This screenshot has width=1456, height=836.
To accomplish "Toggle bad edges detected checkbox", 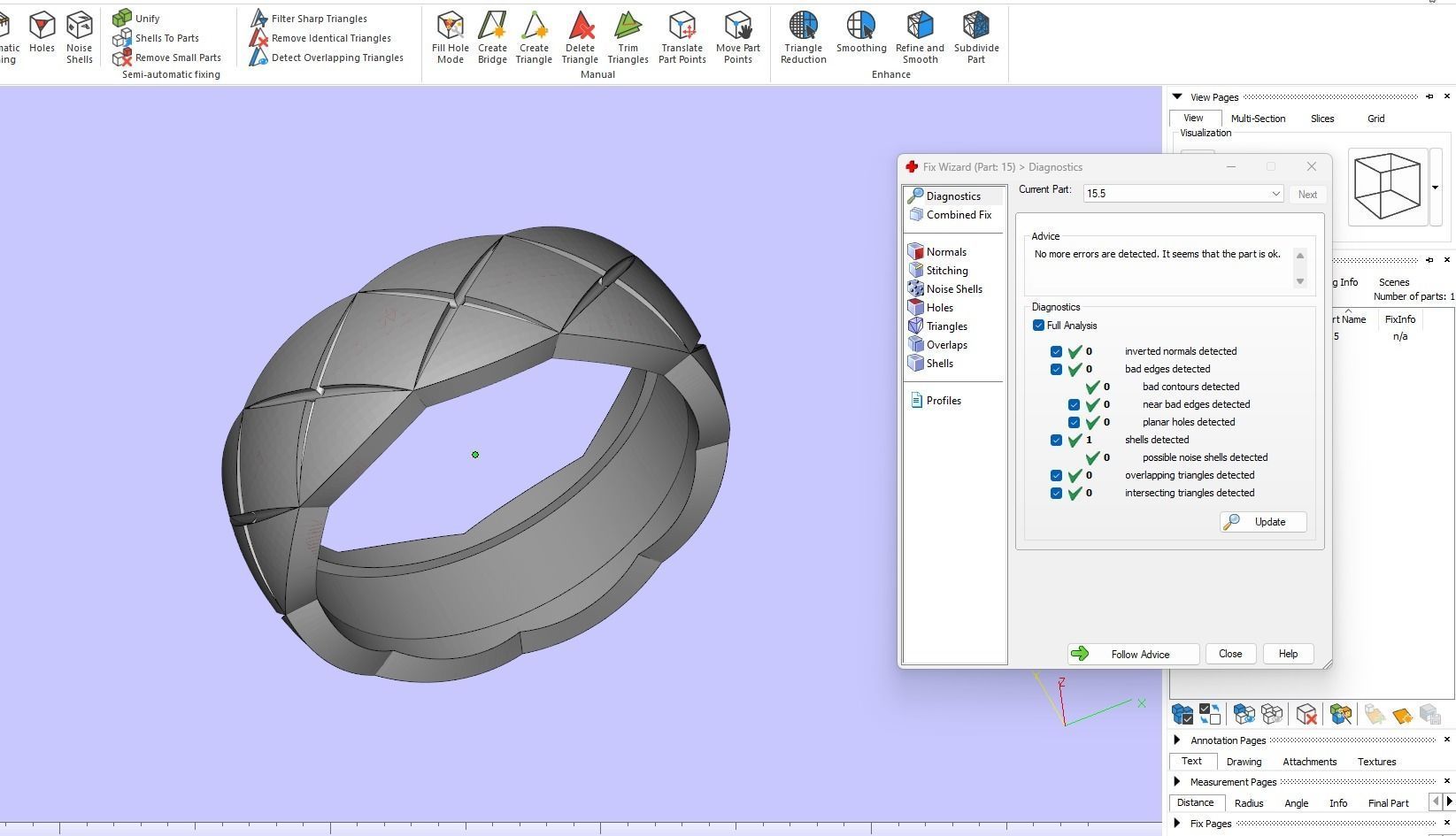I will point(1056,369).
